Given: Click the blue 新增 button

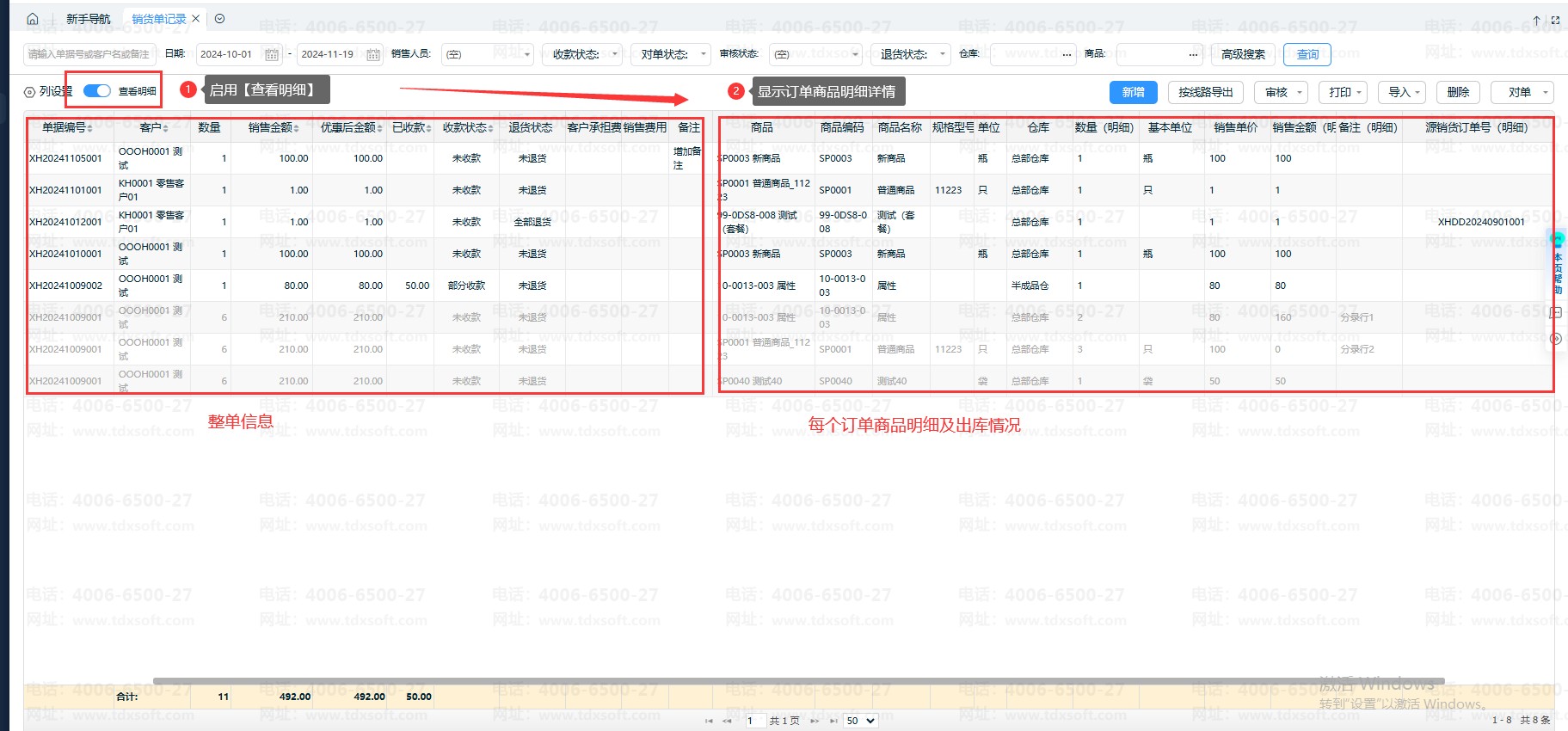Looking at the screenshot, I should (1133, 92).
